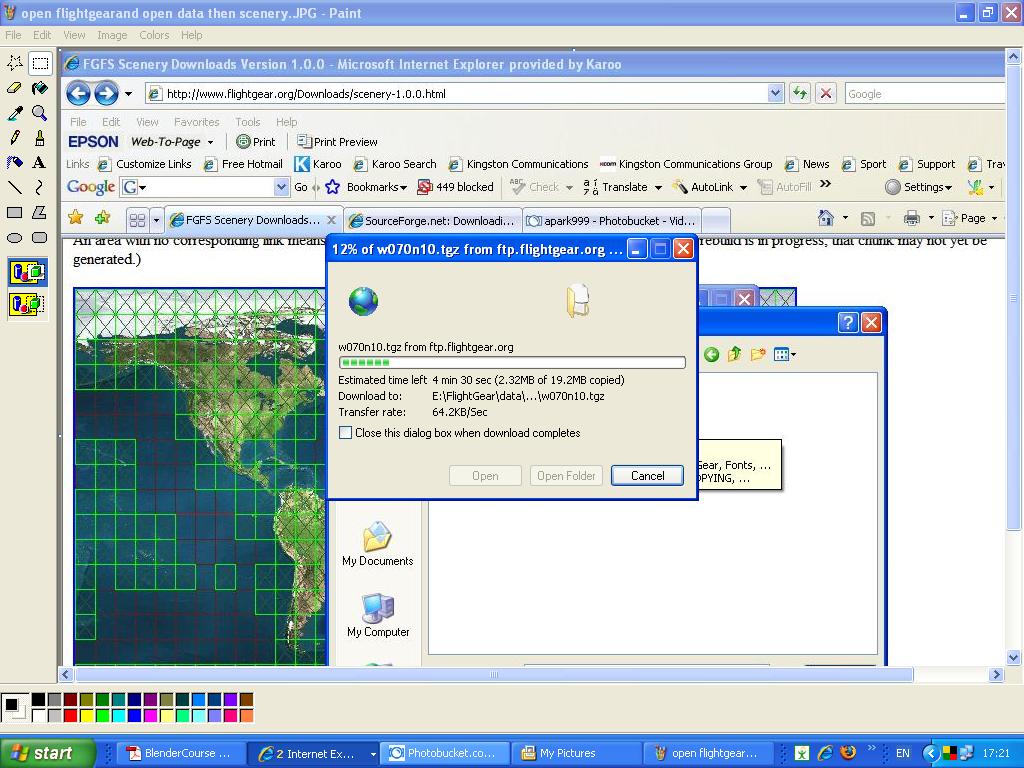The height and width of the screenshot is (768, 1024).
Task: Open the Windows start button
Action: (47, 753)
